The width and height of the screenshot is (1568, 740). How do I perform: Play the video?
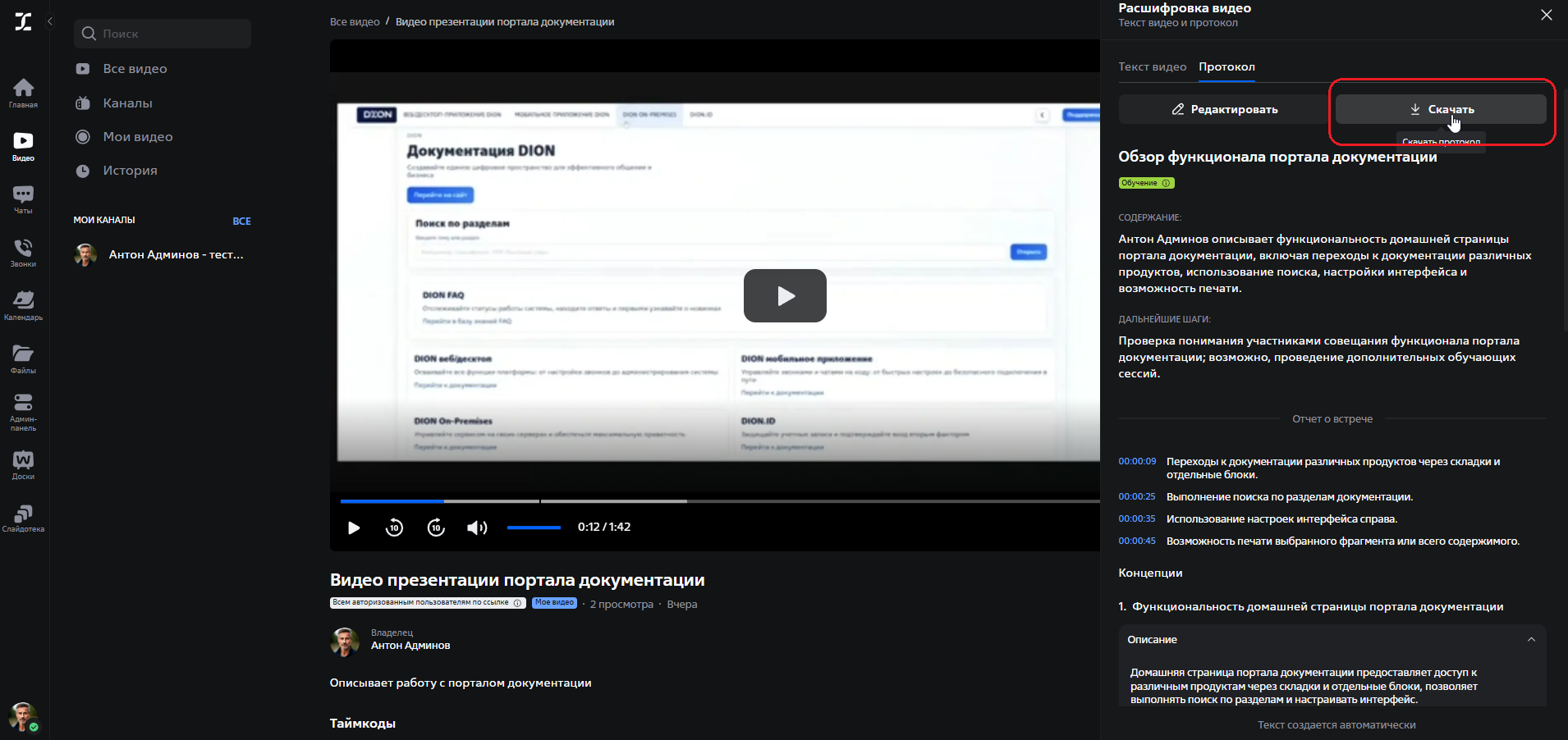click(353, 528)
